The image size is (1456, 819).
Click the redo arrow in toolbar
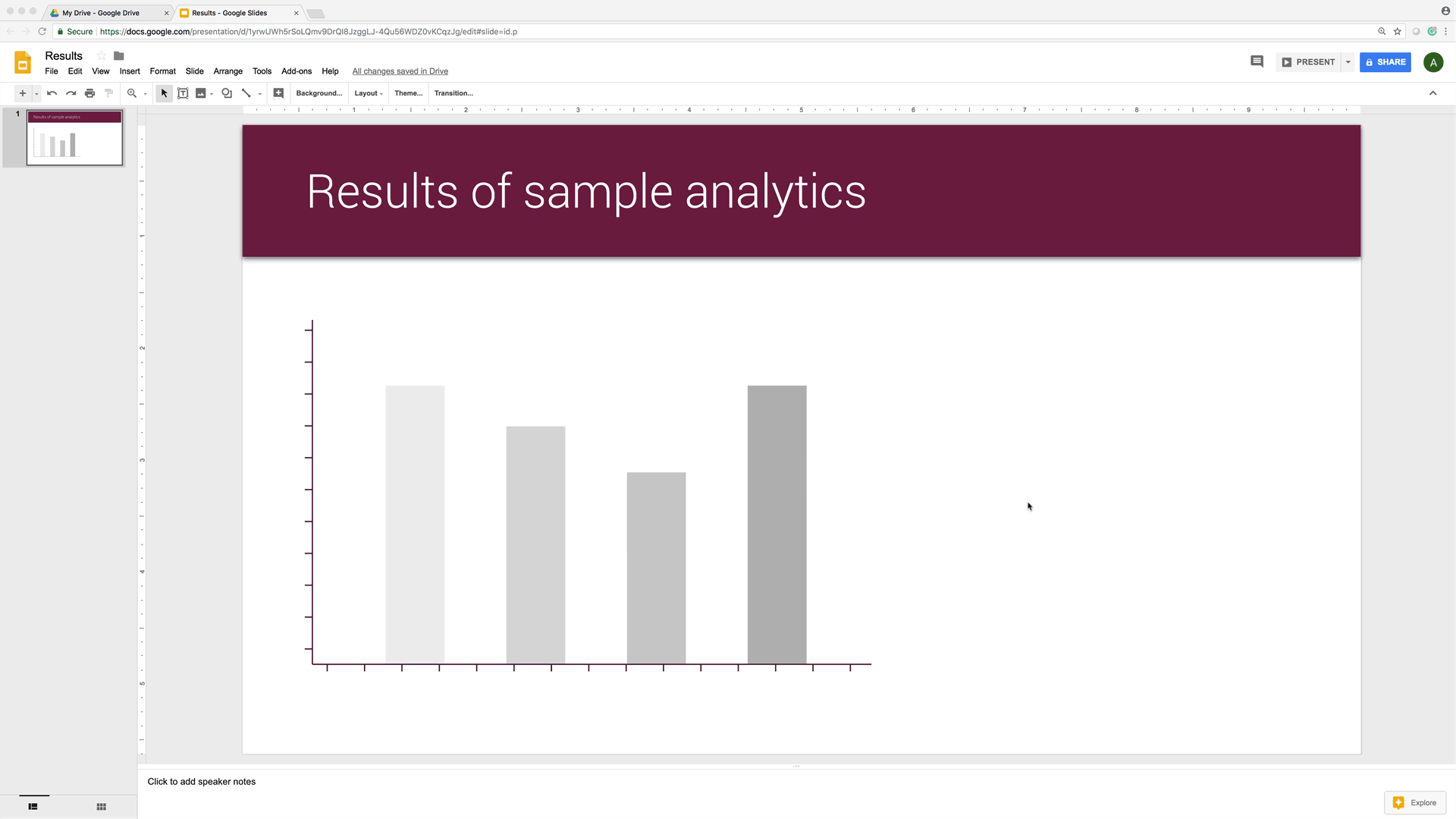coord(71,93)
